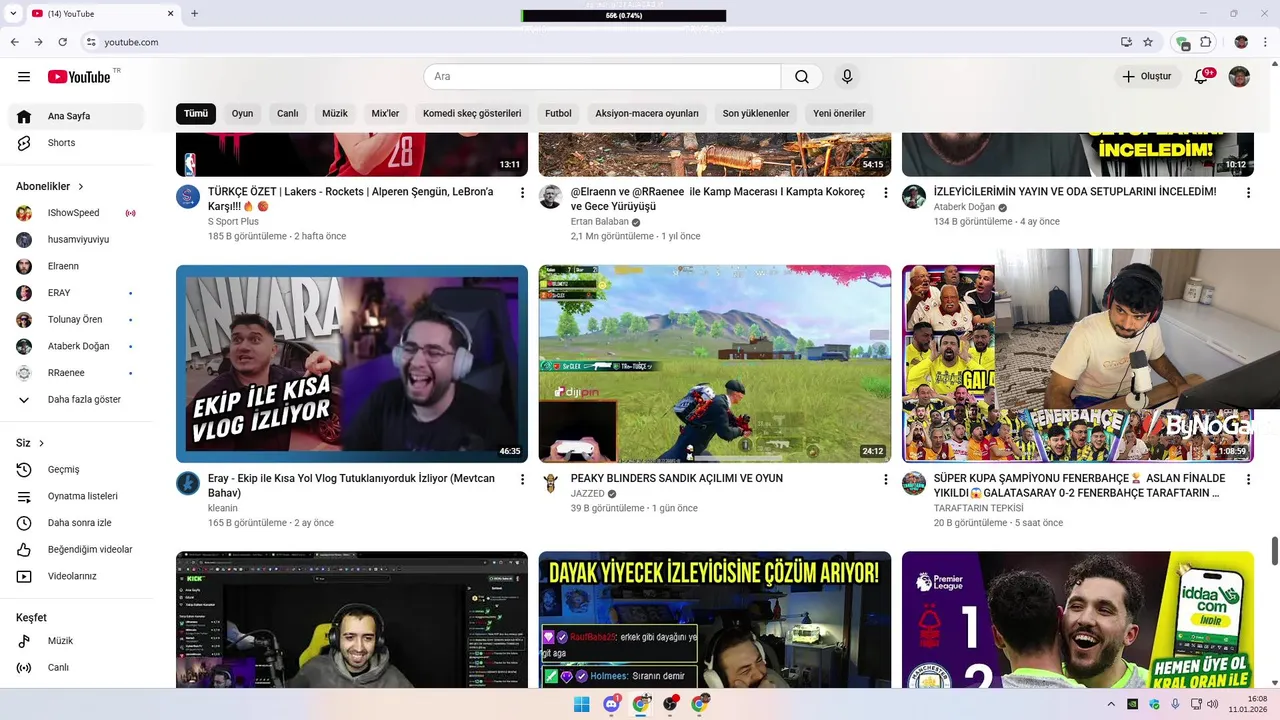Screen dimensions: 1280x720
Task: Open Ertan Balaban channel name
Action: pos(600,222)
